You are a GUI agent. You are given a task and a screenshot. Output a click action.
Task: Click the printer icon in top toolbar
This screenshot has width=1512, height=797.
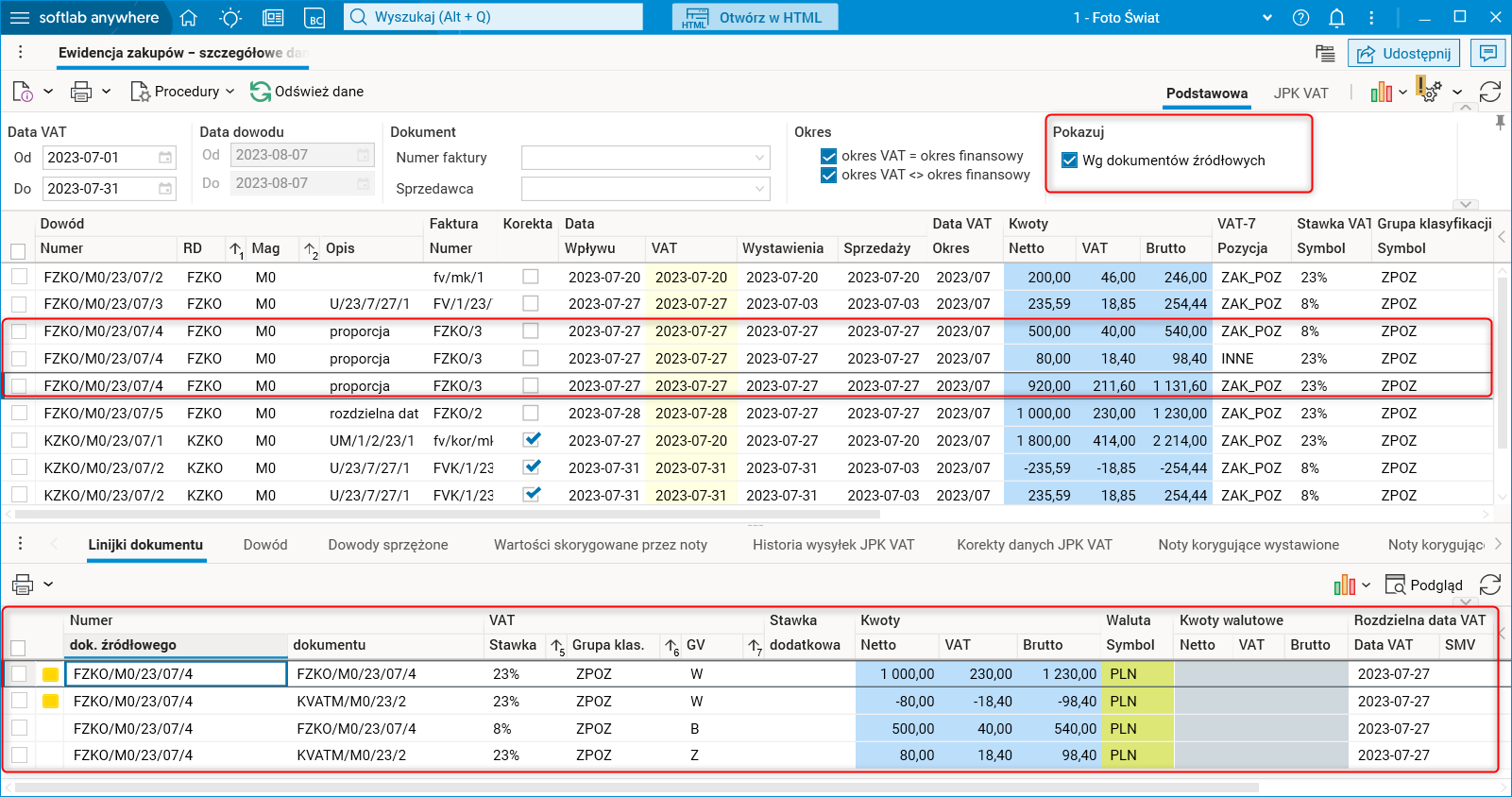tap(81, 92)
